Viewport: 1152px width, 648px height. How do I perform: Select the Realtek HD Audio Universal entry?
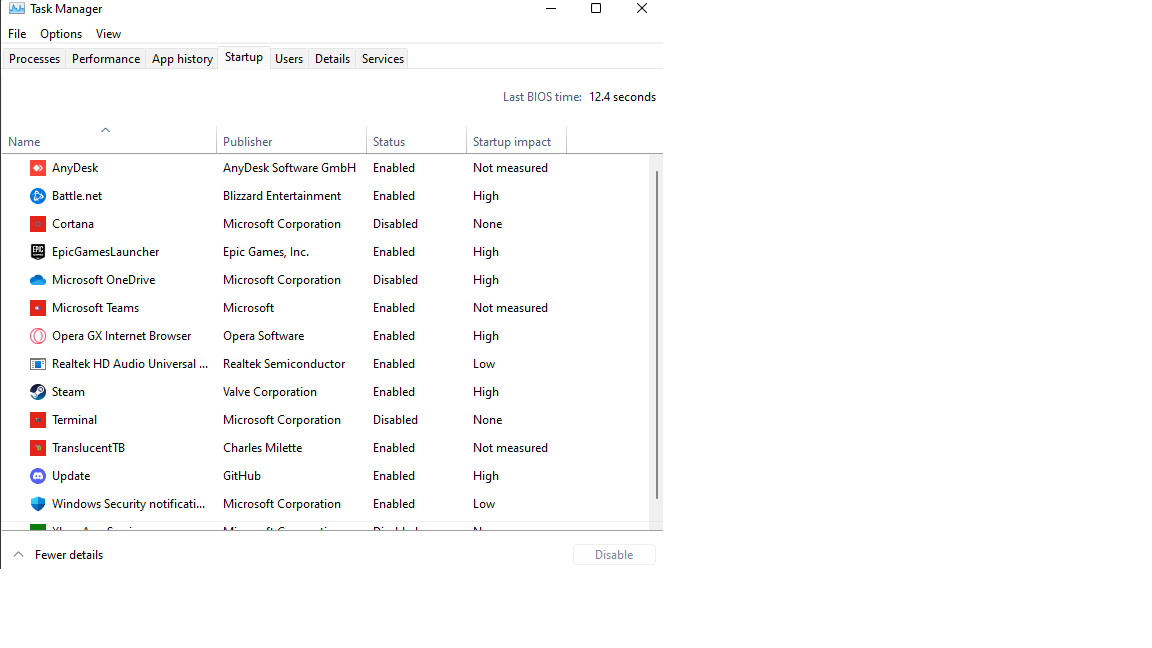coord(326,364)
